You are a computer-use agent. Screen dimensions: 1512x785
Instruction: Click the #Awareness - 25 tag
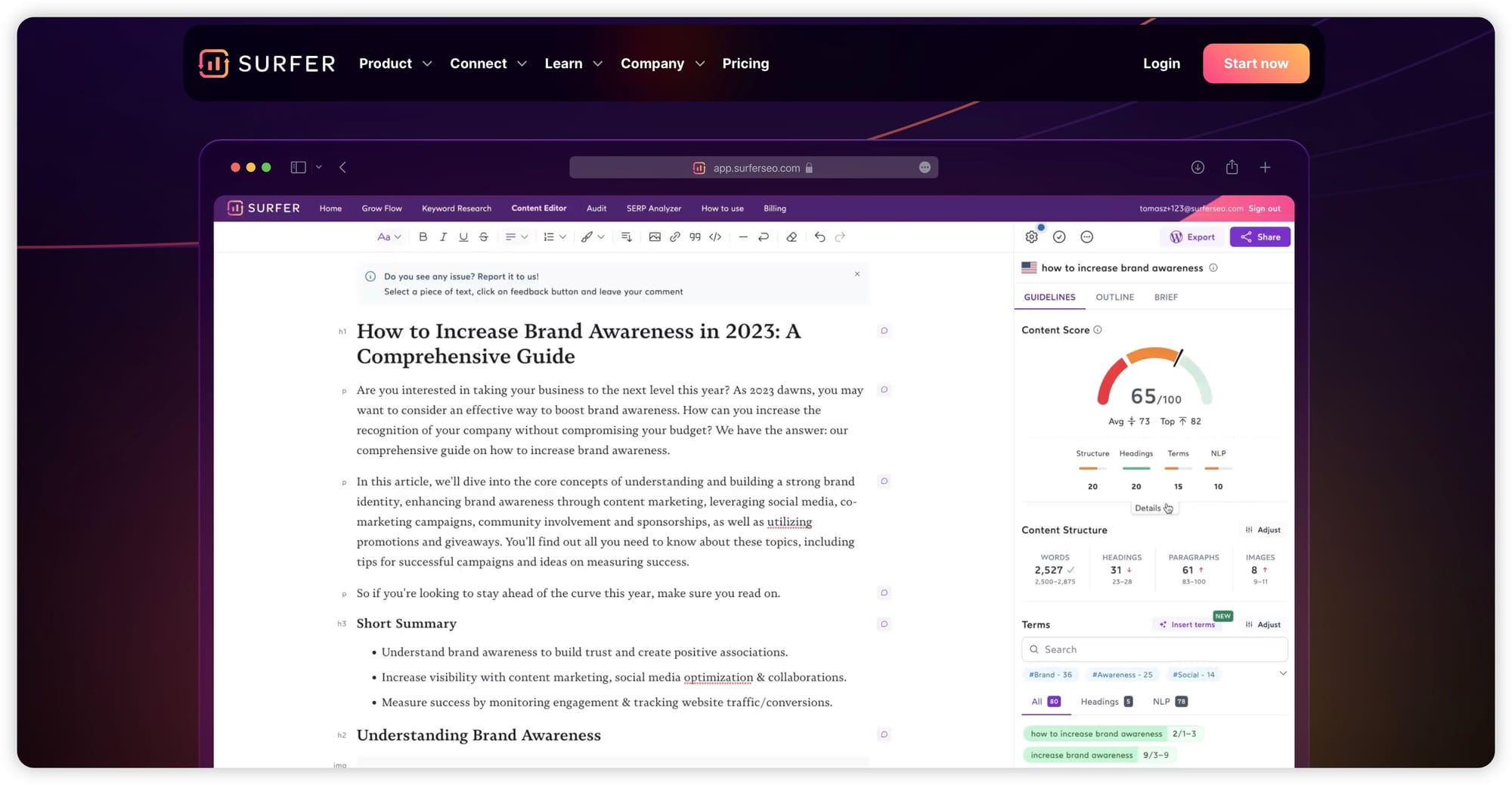pos(1122,675)
